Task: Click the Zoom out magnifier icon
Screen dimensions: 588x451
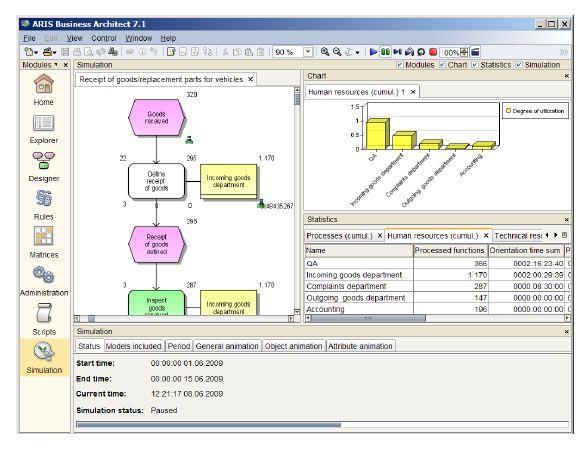Action: point(337,52)
